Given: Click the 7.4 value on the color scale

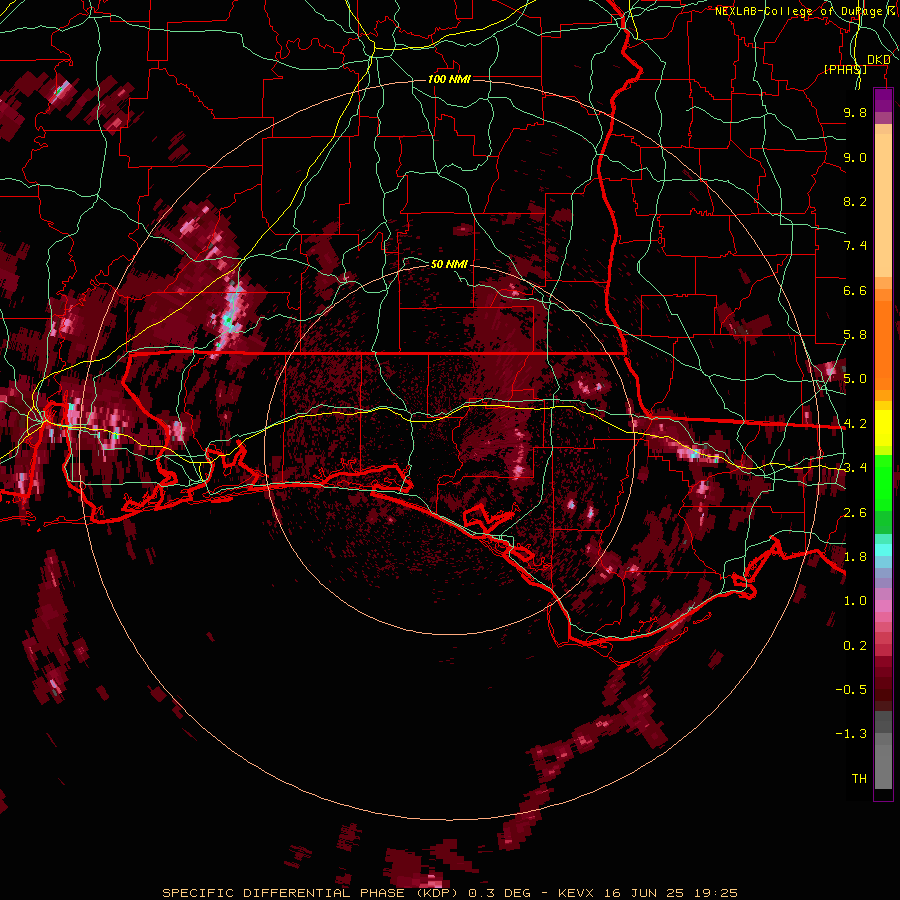Looking at the screenshot, I should [x=855, y=246].
